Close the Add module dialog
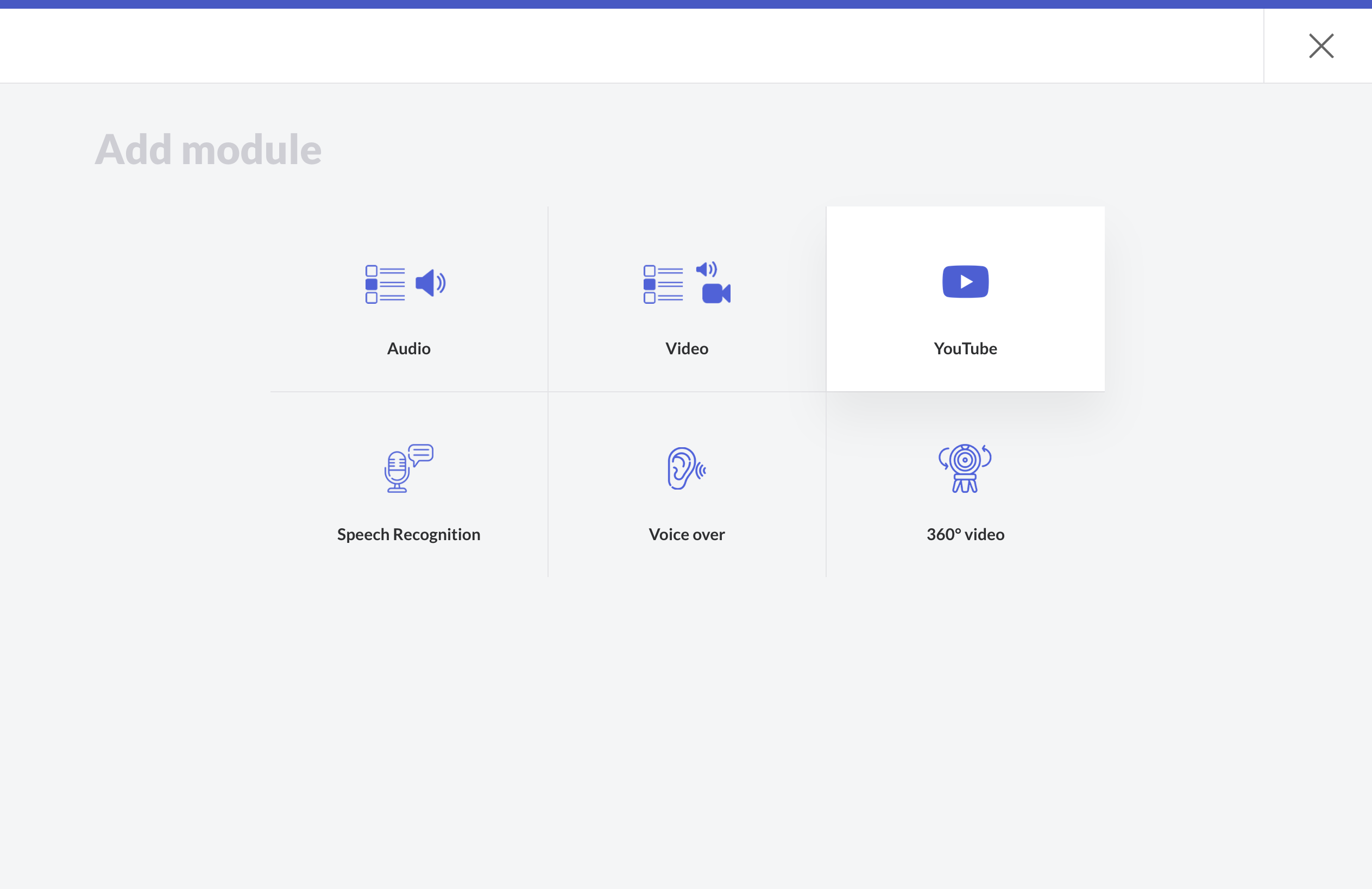 click(1321, 46)
